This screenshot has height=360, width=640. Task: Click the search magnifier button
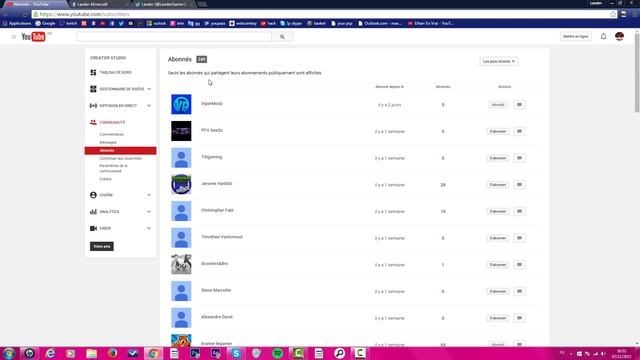[282, 37]
